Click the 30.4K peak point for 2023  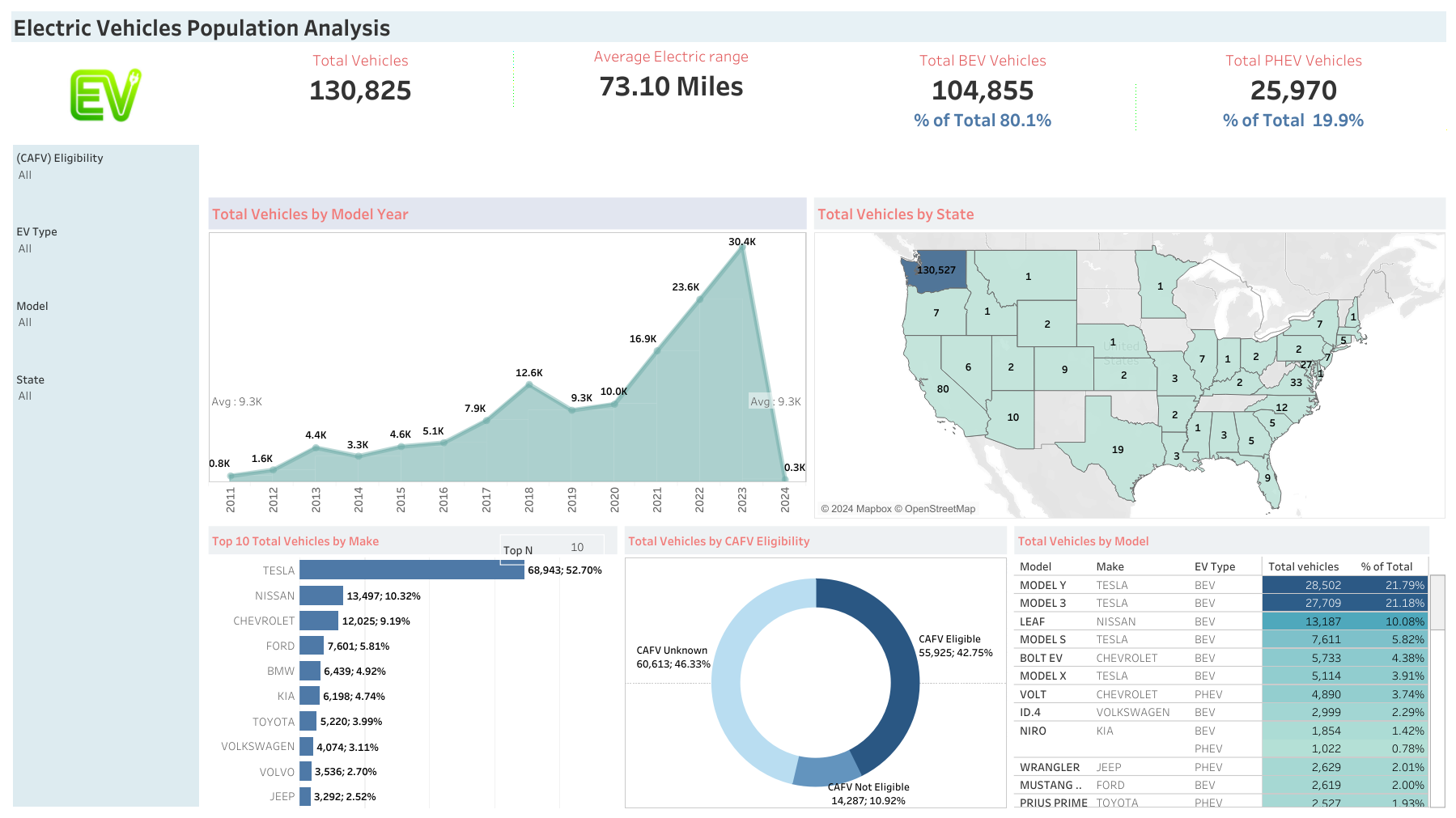click(x=742, y=248)
